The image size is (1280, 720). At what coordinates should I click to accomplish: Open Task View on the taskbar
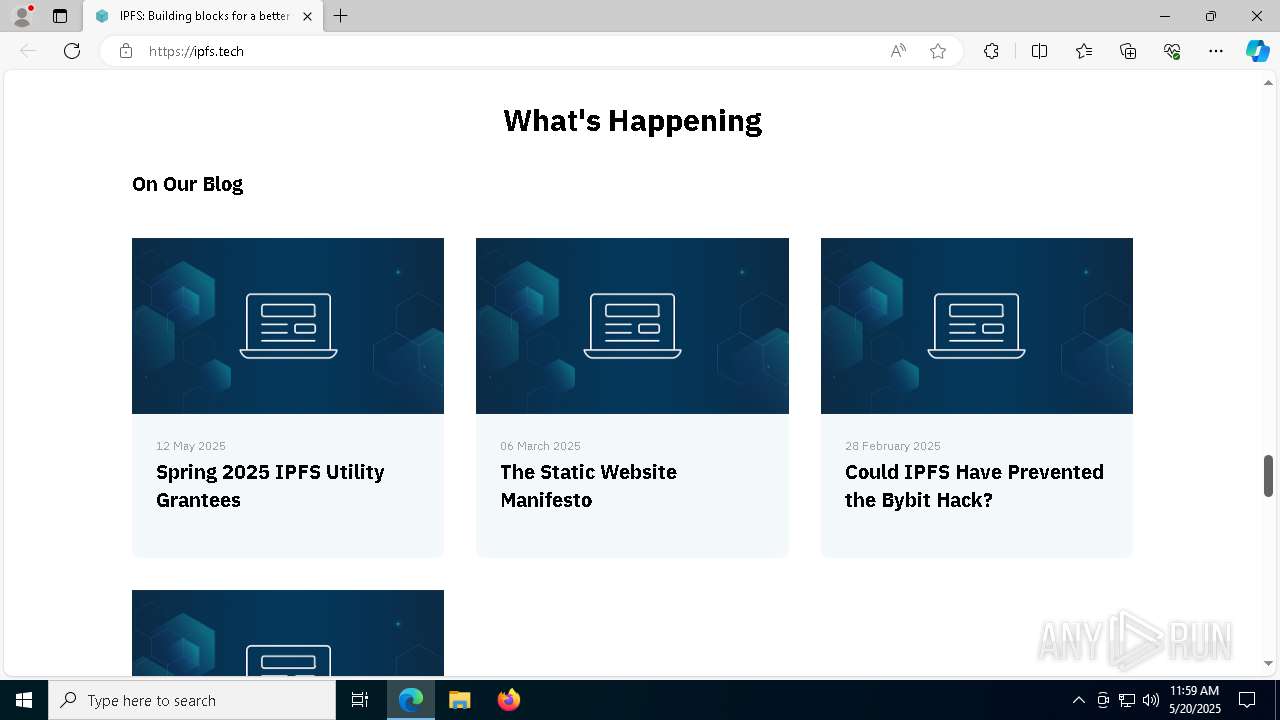(360, 700)
